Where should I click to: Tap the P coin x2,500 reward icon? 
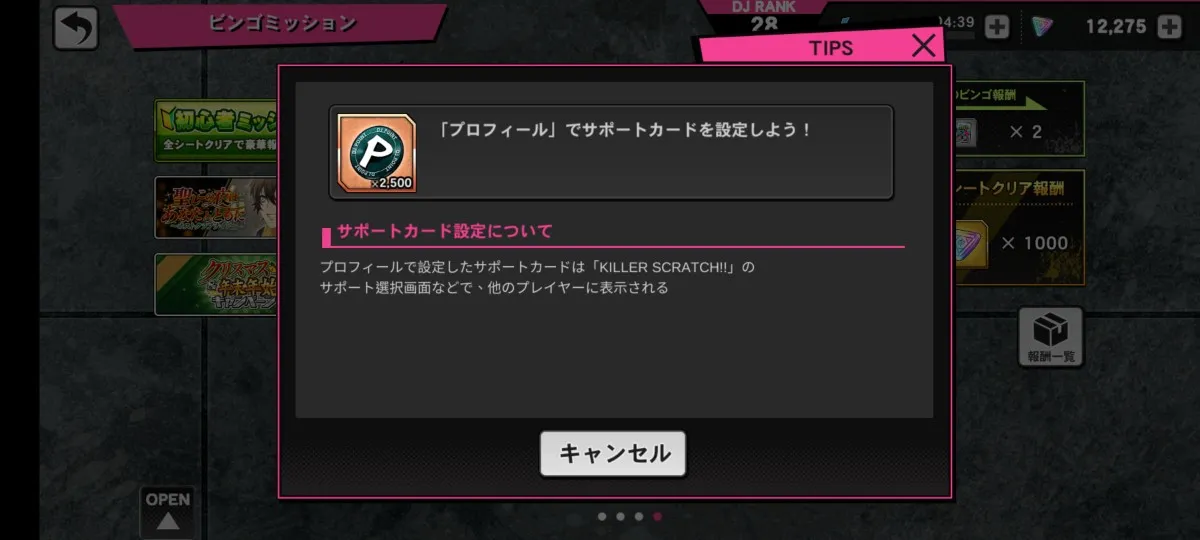(377, 153)
